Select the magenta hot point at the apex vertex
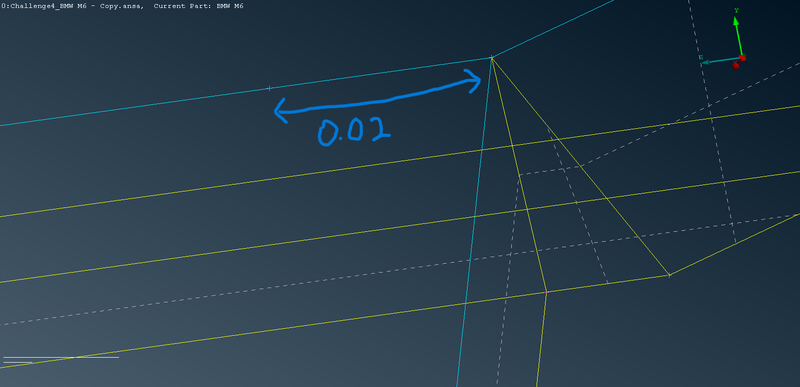The image size is (800, 387). pos(492,57)
